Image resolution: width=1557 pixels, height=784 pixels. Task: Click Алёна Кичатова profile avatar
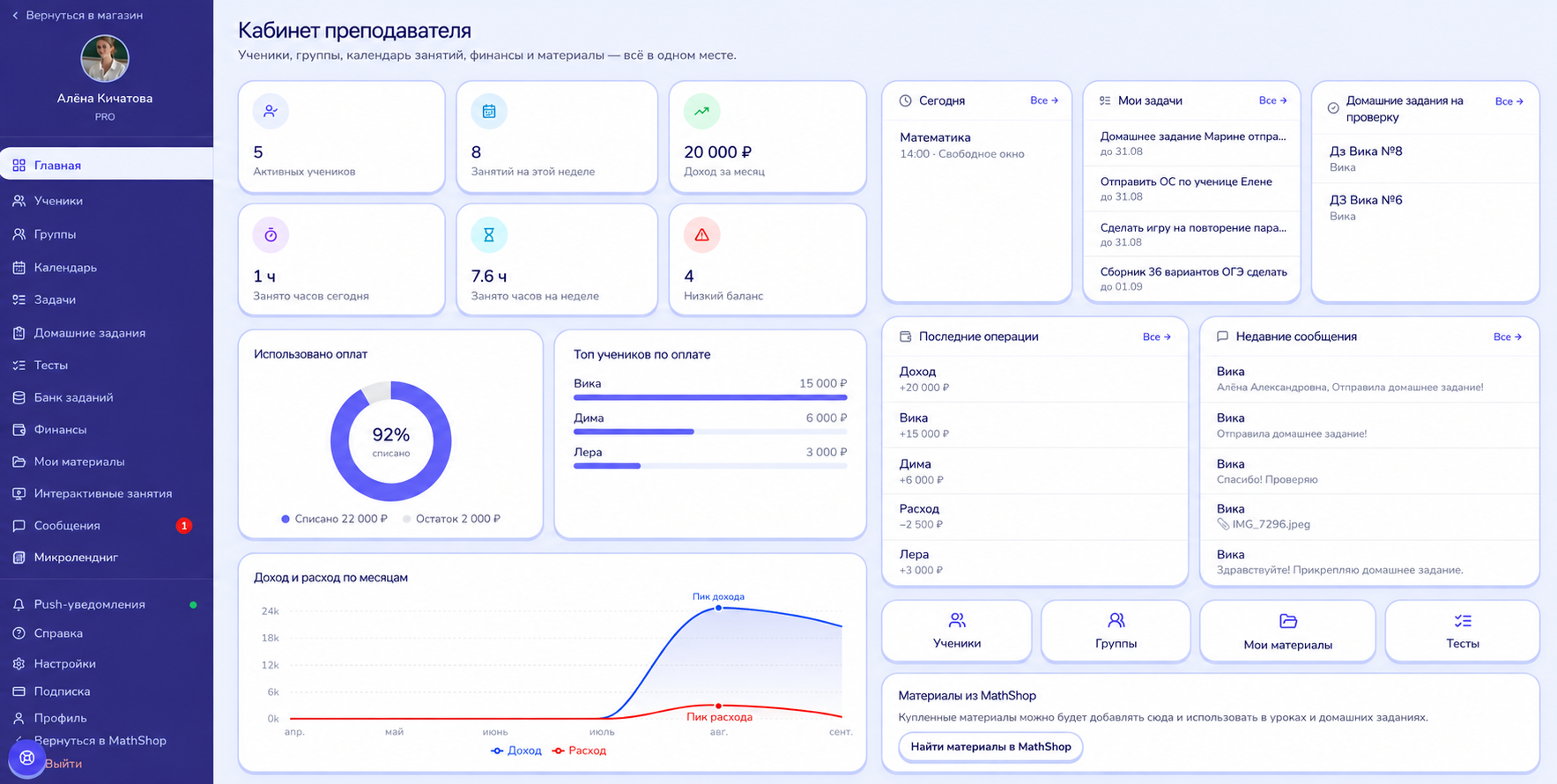click(105, 59)
